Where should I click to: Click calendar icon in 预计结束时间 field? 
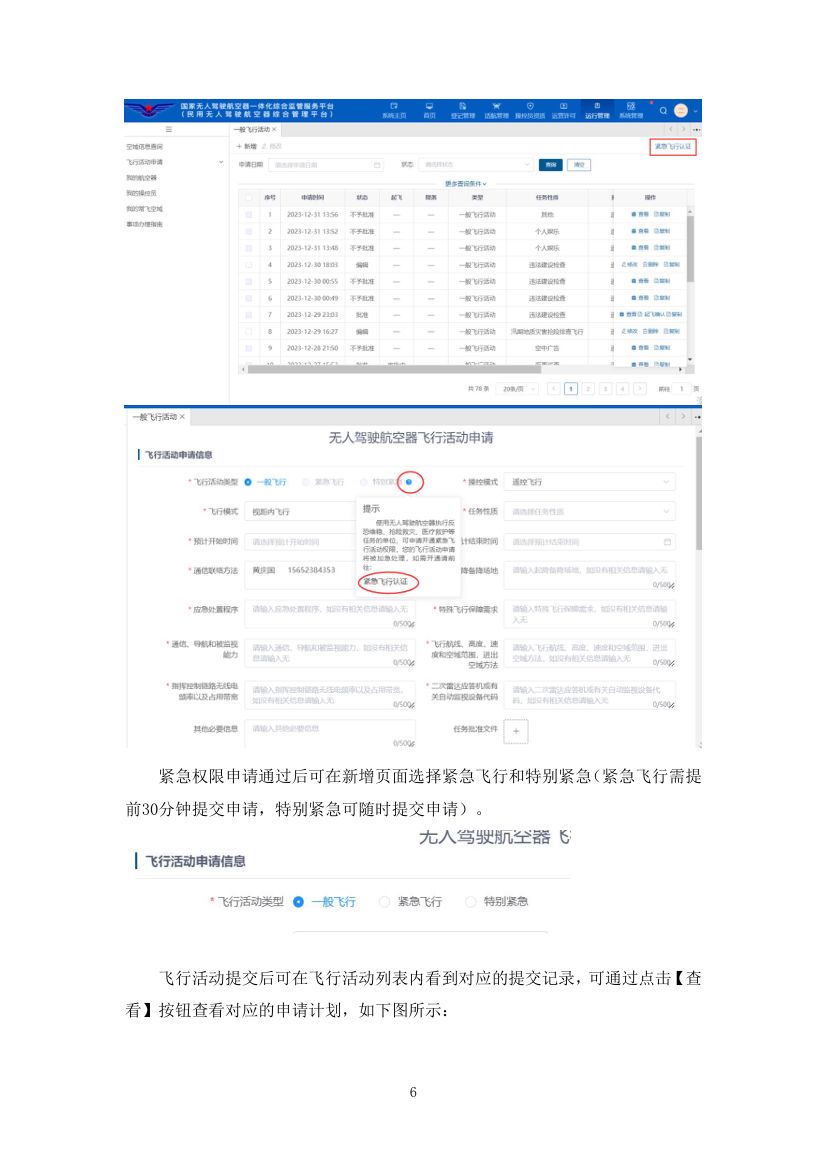[x=667, y=542]
